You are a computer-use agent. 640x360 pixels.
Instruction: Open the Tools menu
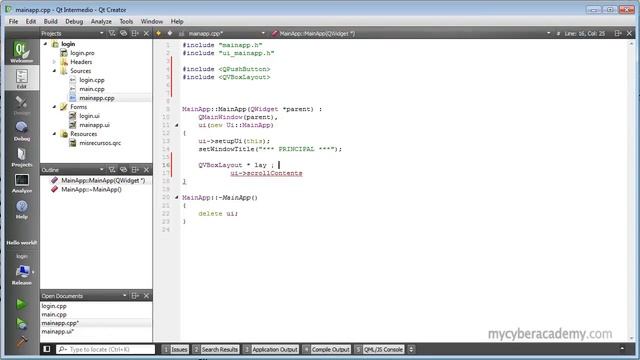point(126,21)
